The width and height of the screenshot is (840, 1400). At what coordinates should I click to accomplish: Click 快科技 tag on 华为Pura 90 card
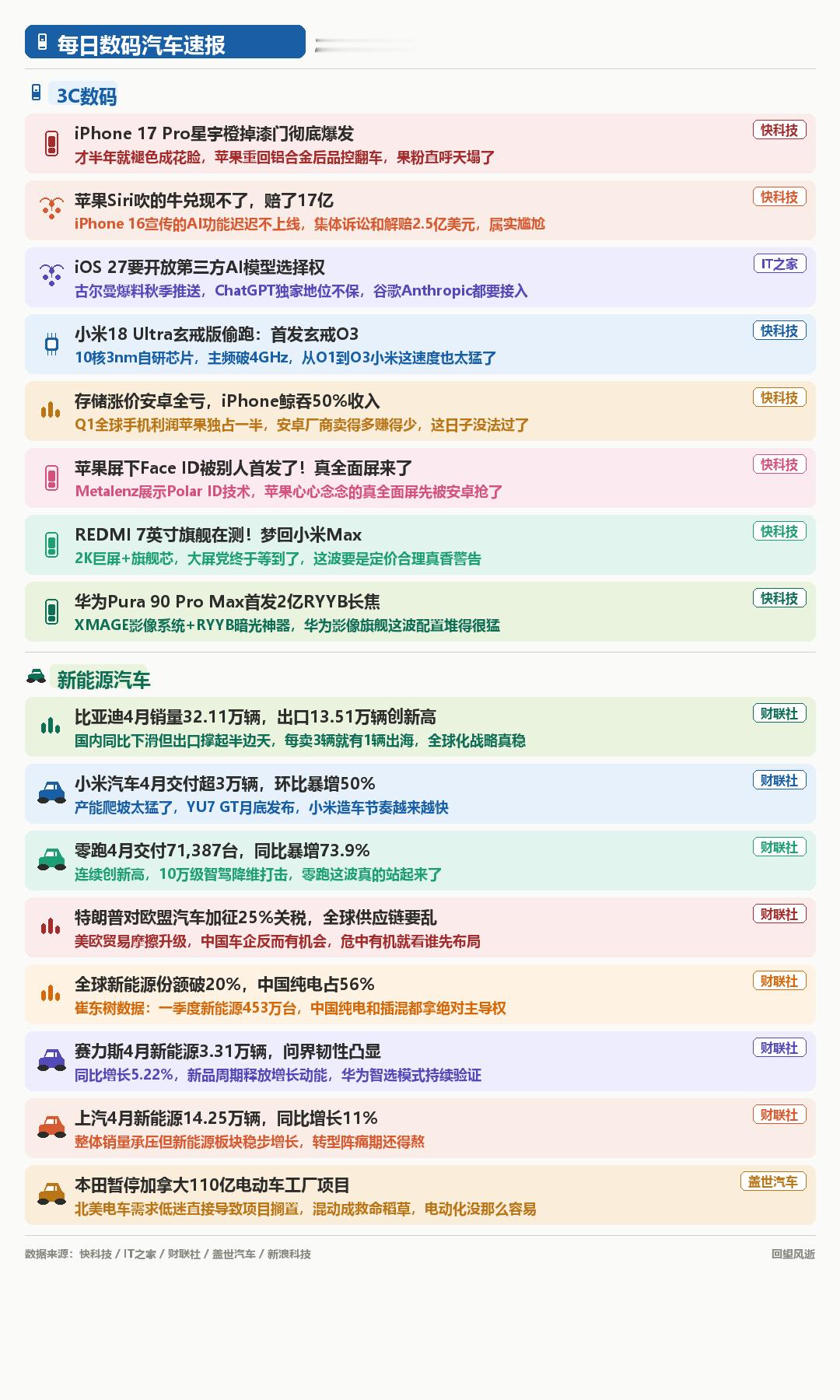pos(779,598)
